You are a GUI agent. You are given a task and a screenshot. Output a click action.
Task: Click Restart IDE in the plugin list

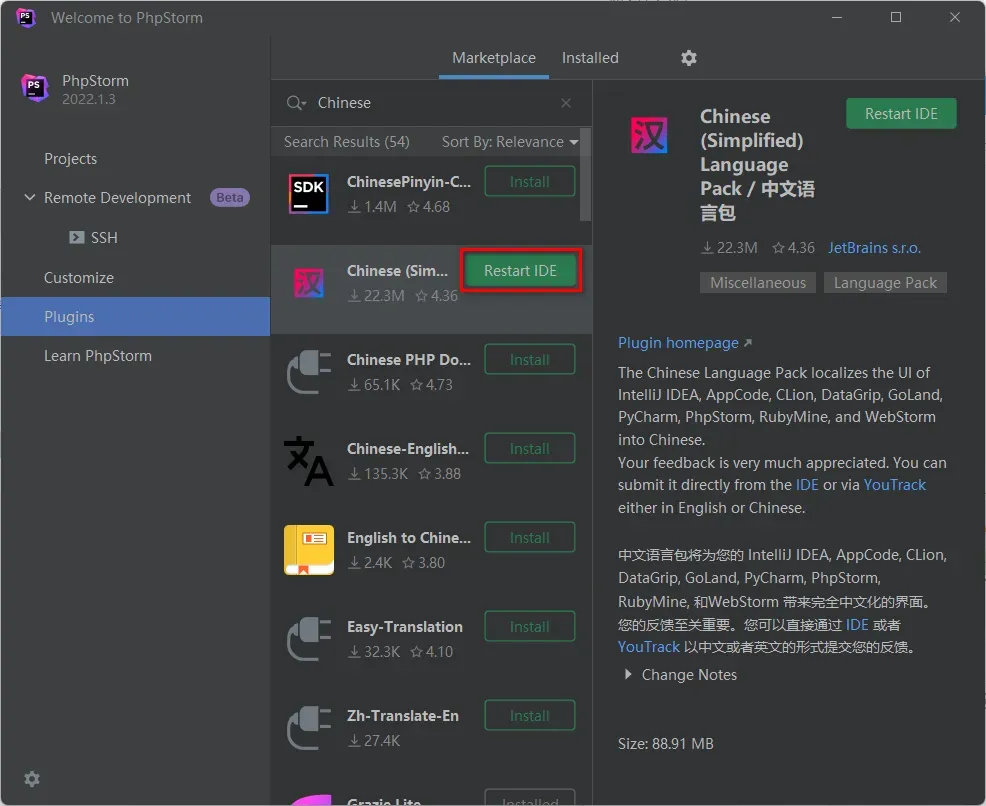pyautogui.click(x=521, y=270)
